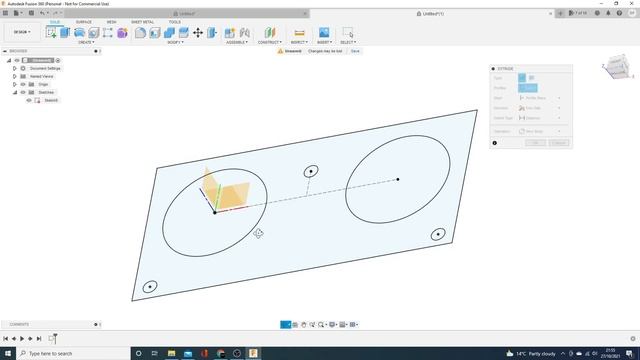Jump to timeline start
The image size is (640, 360).
(x=6, y=338)
